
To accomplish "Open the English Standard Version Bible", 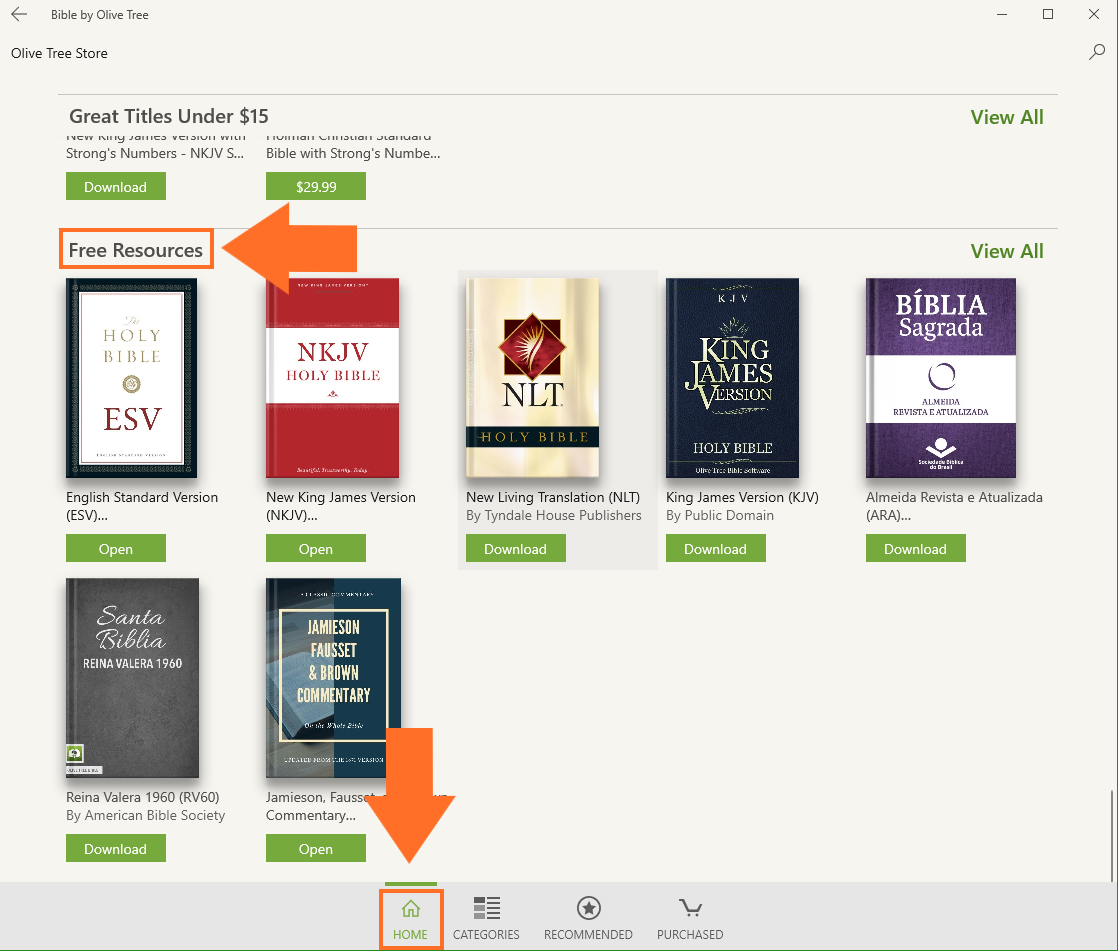I will pos(116,548).
